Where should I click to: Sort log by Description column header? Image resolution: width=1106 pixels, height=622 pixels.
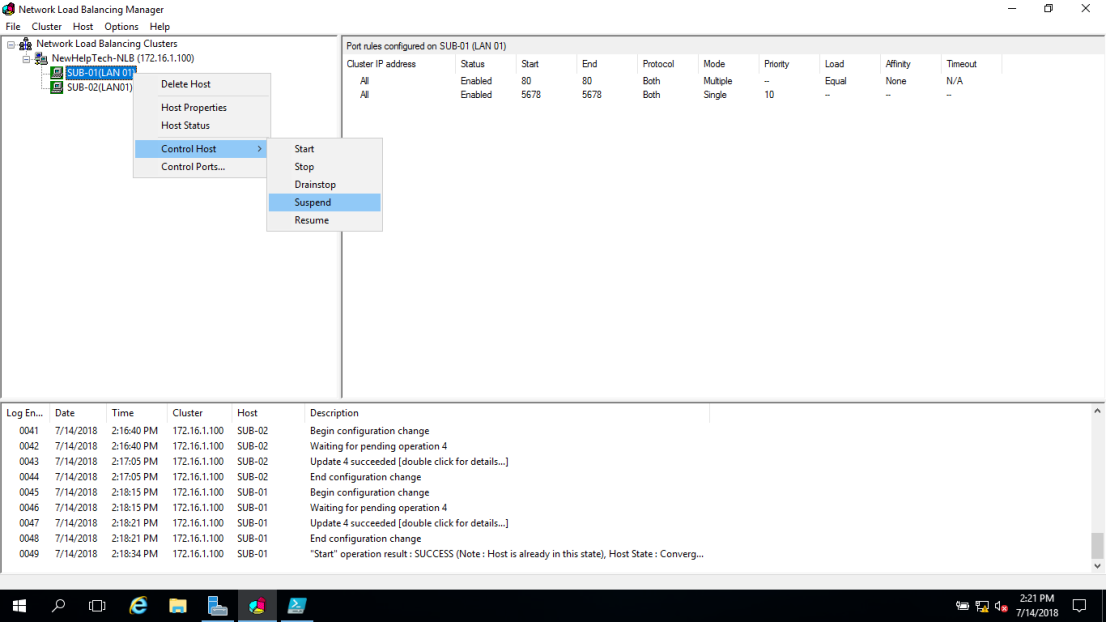[x=506, y=413]
